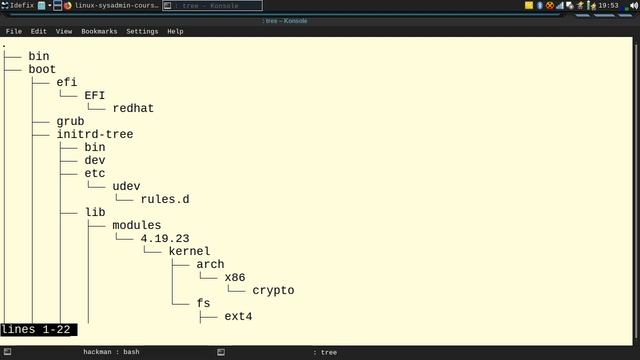Click the 'initrd-tree' entry

95,134
